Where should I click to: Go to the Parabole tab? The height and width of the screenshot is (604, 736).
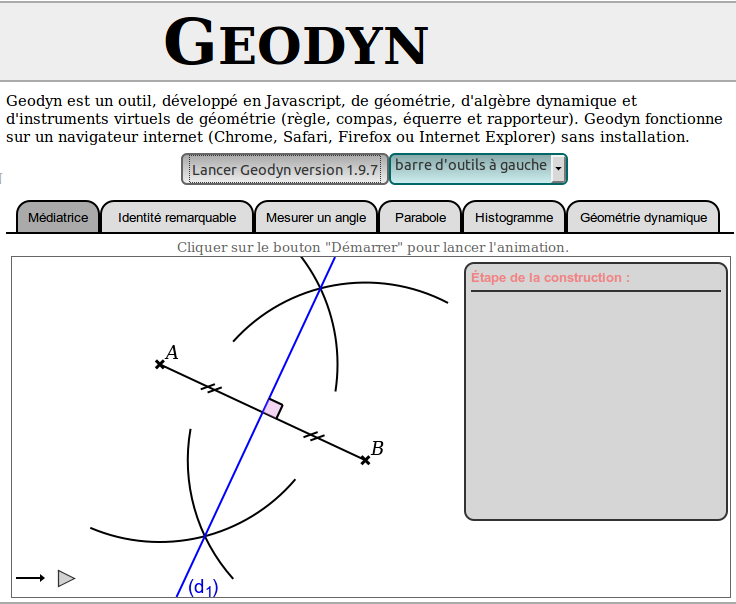[x=420, y=217]
